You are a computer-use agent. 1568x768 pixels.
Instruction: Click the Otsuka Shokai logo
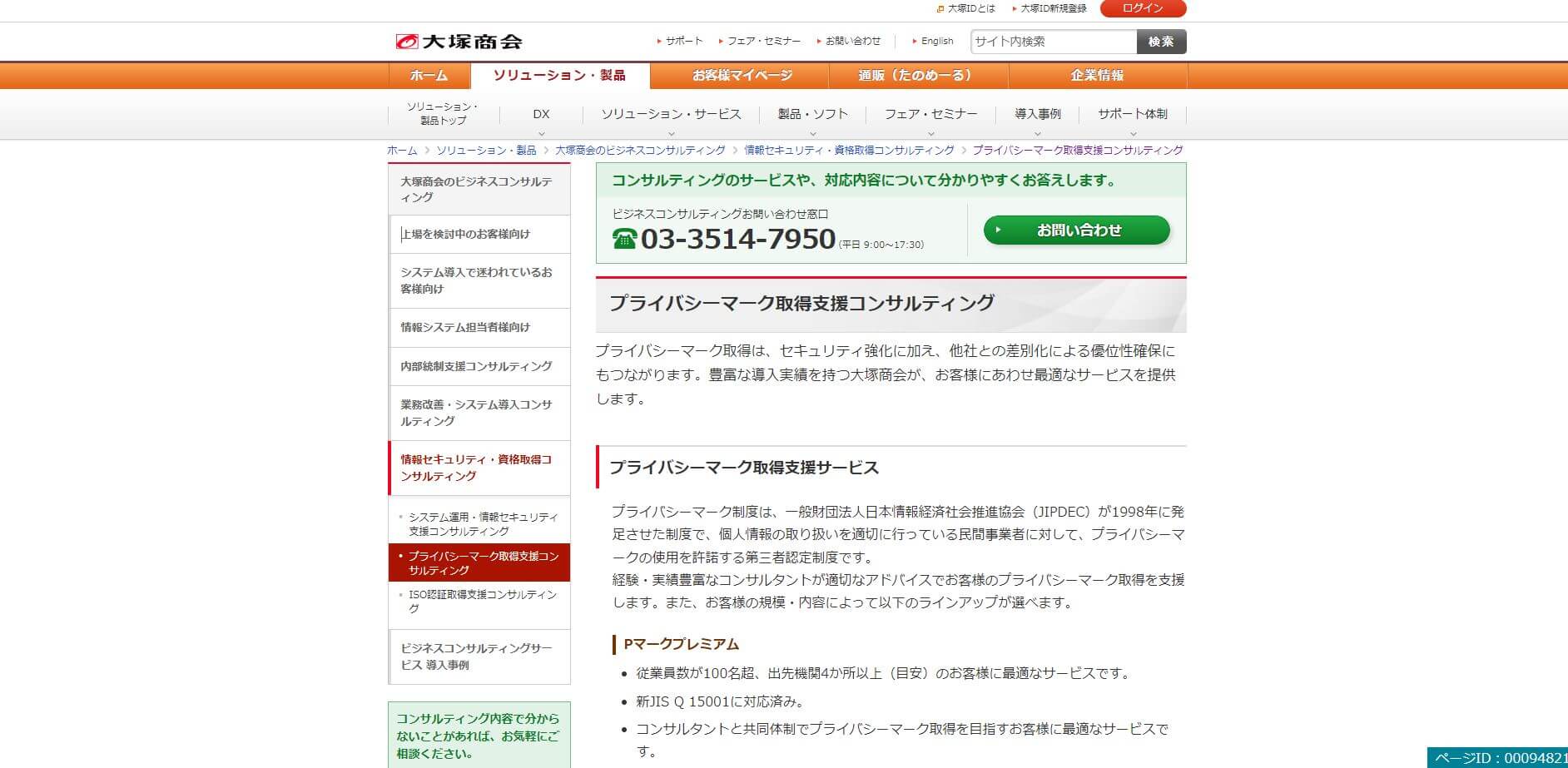(459, 41)
